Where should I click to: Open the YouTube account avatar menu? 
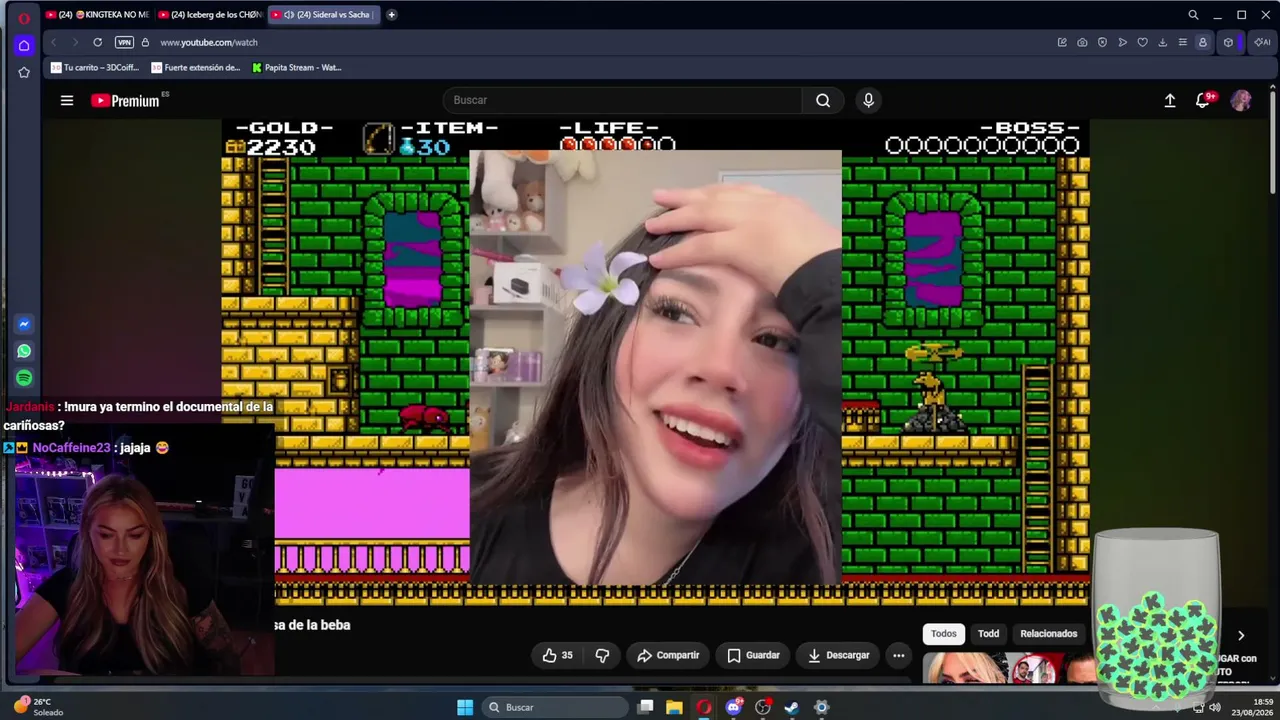pyautogui.click(x=1241, y=100)
